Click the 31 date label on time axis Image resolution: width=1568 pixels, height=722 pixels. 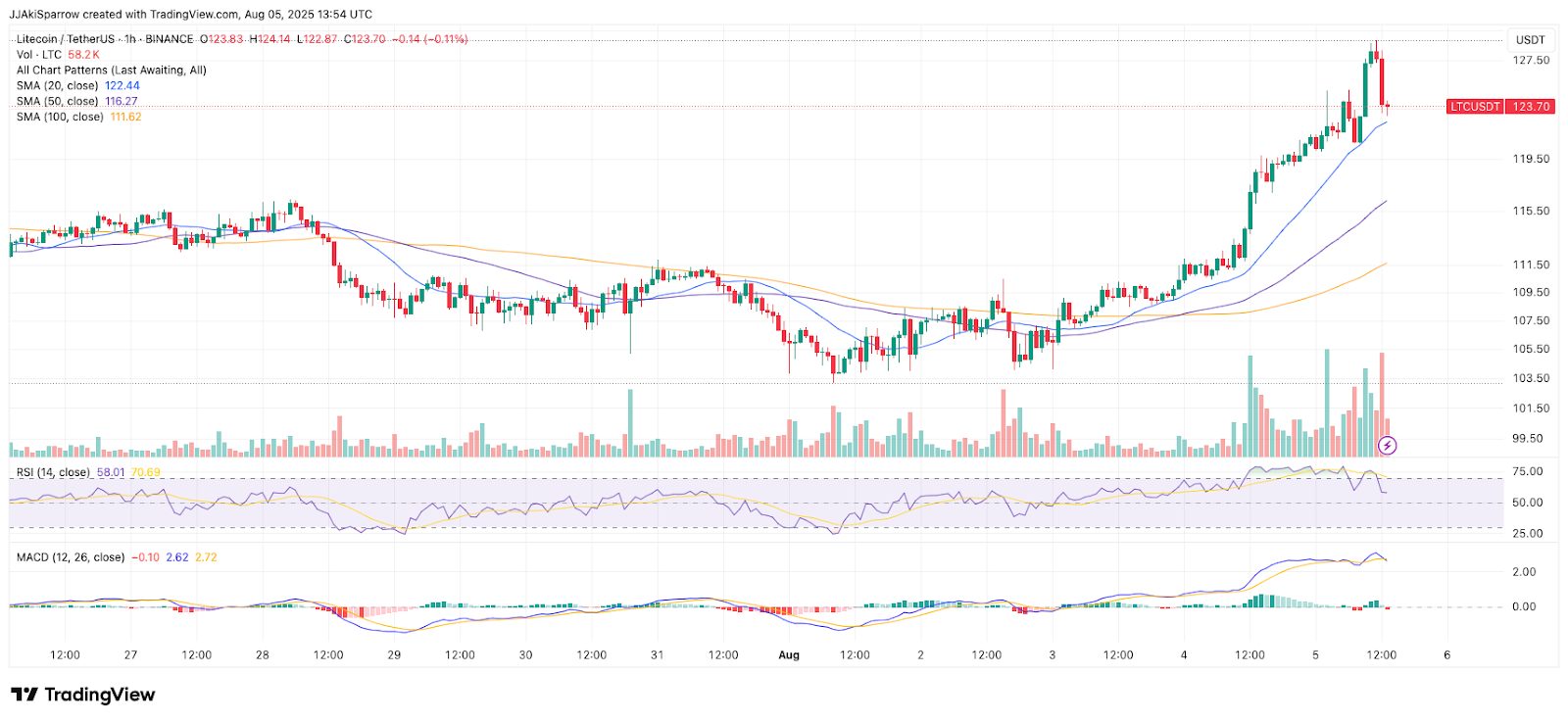(658, 655)
